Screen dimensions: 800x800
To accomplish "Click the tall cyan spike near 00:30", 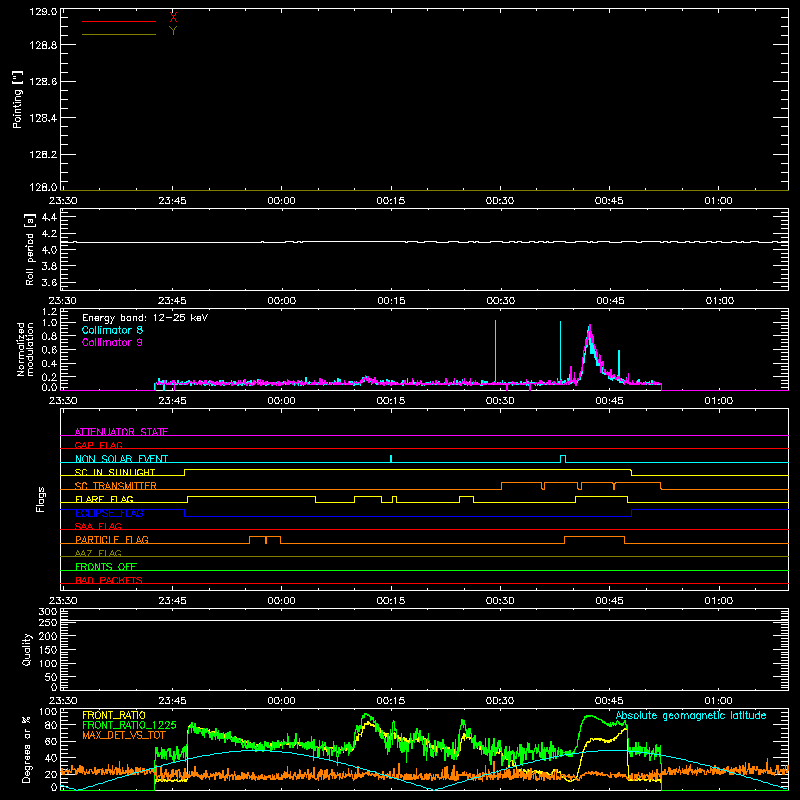I will coord(495,351).
